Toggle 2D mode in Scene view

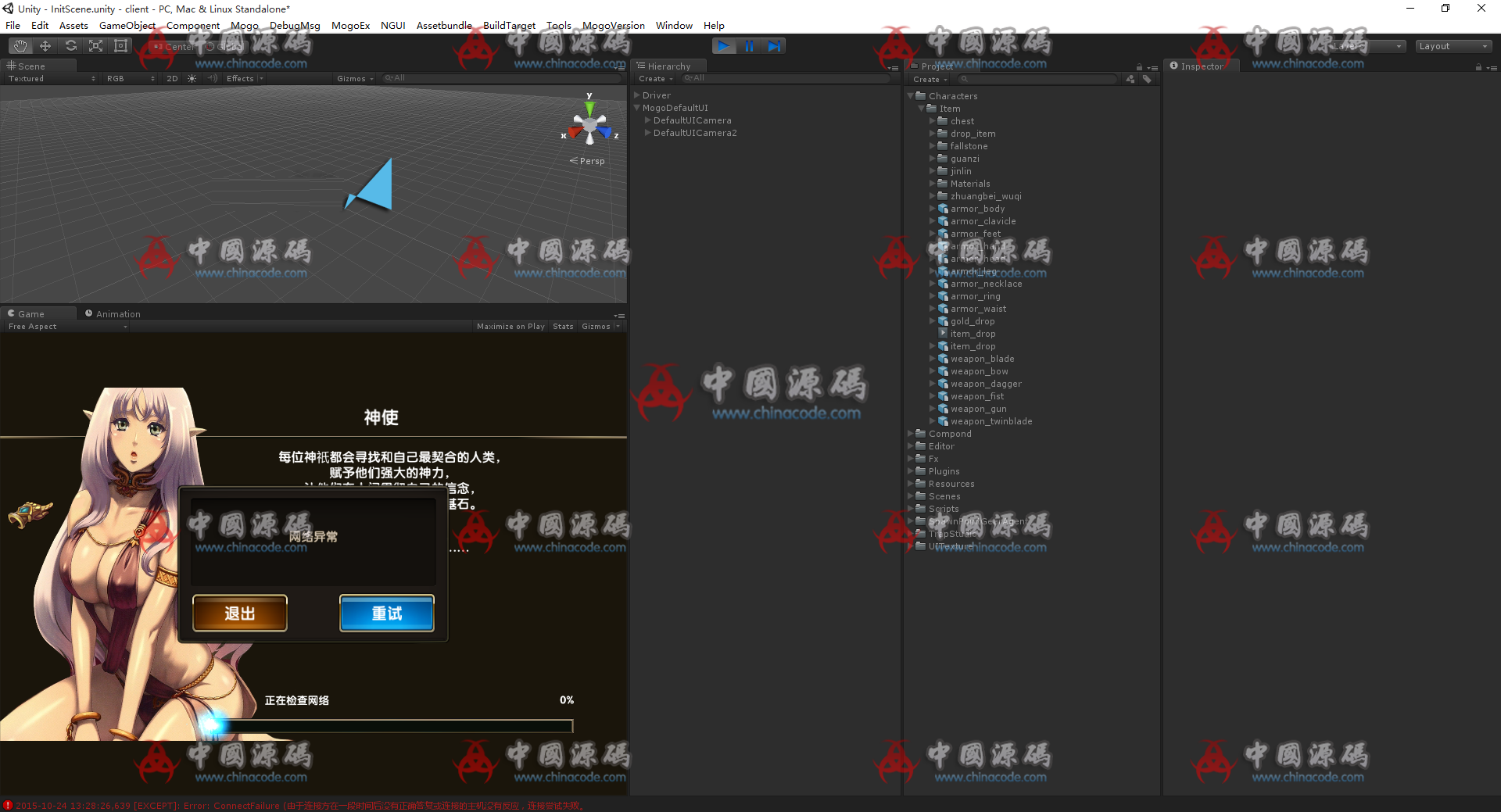[172, 79]
